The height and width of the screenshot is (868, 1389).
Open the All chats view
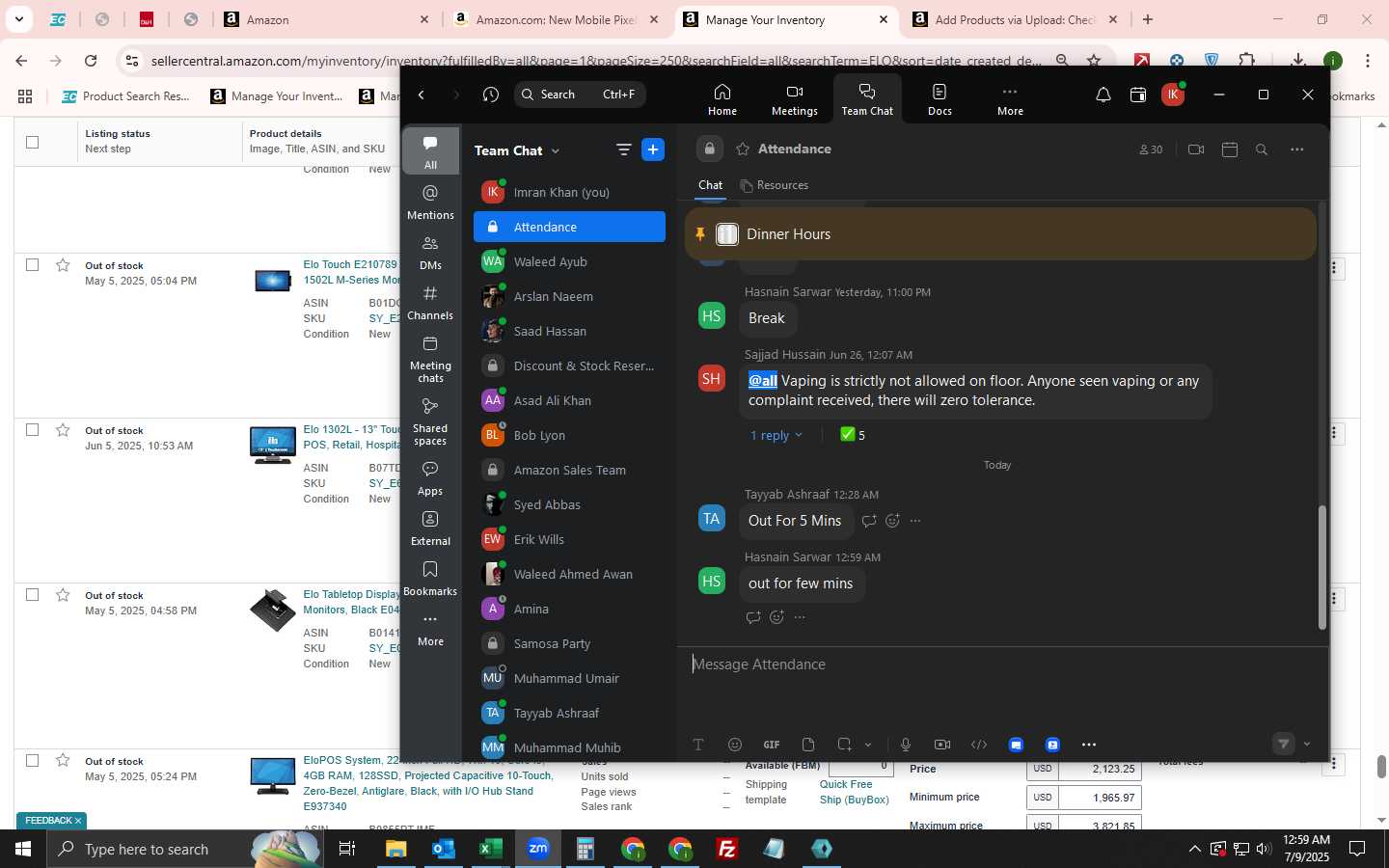click(430, 152)
